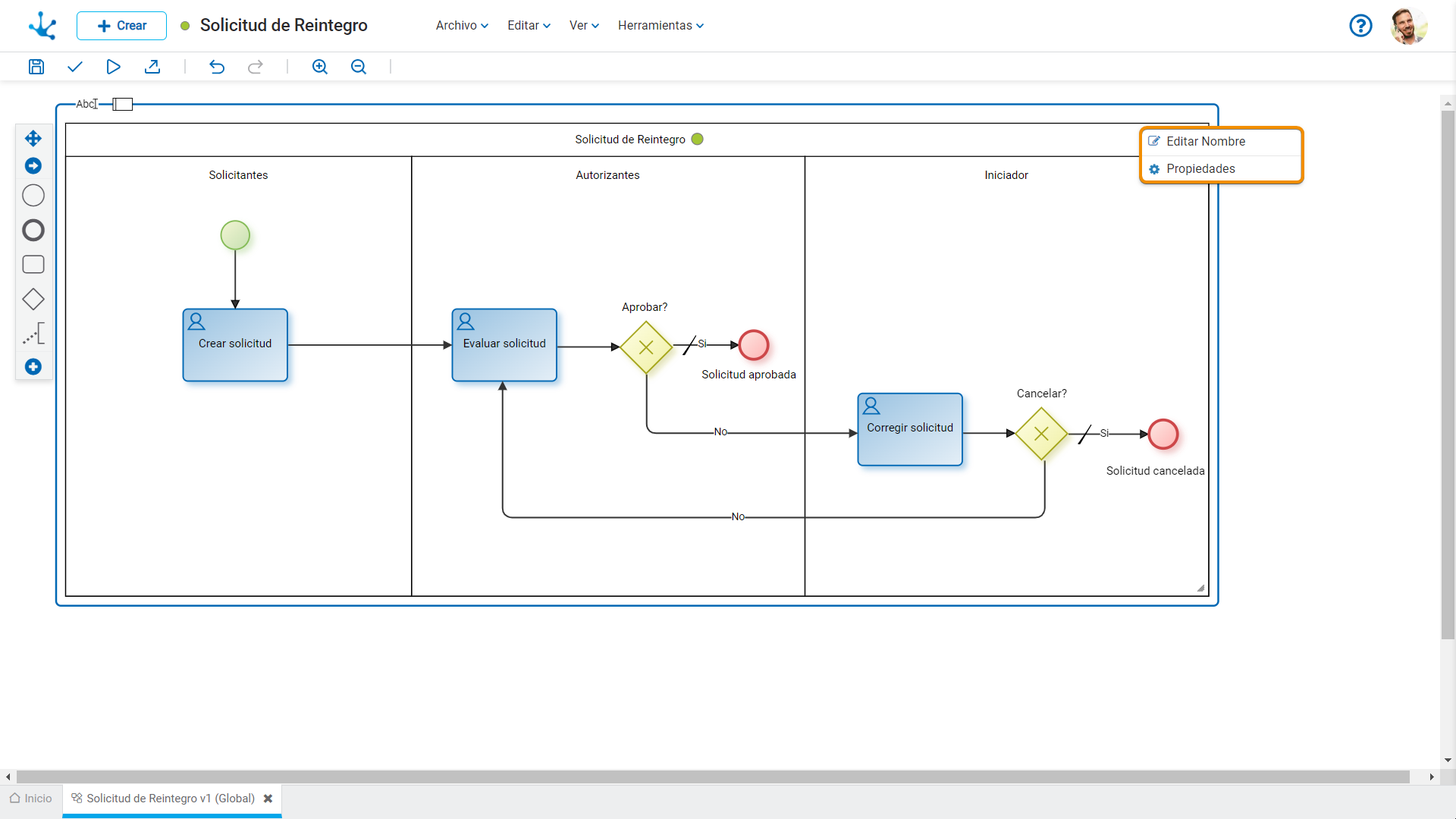The image size is (1456, 819).
Task: Select the Move/pan tool in palette
Action: (33, 138)
